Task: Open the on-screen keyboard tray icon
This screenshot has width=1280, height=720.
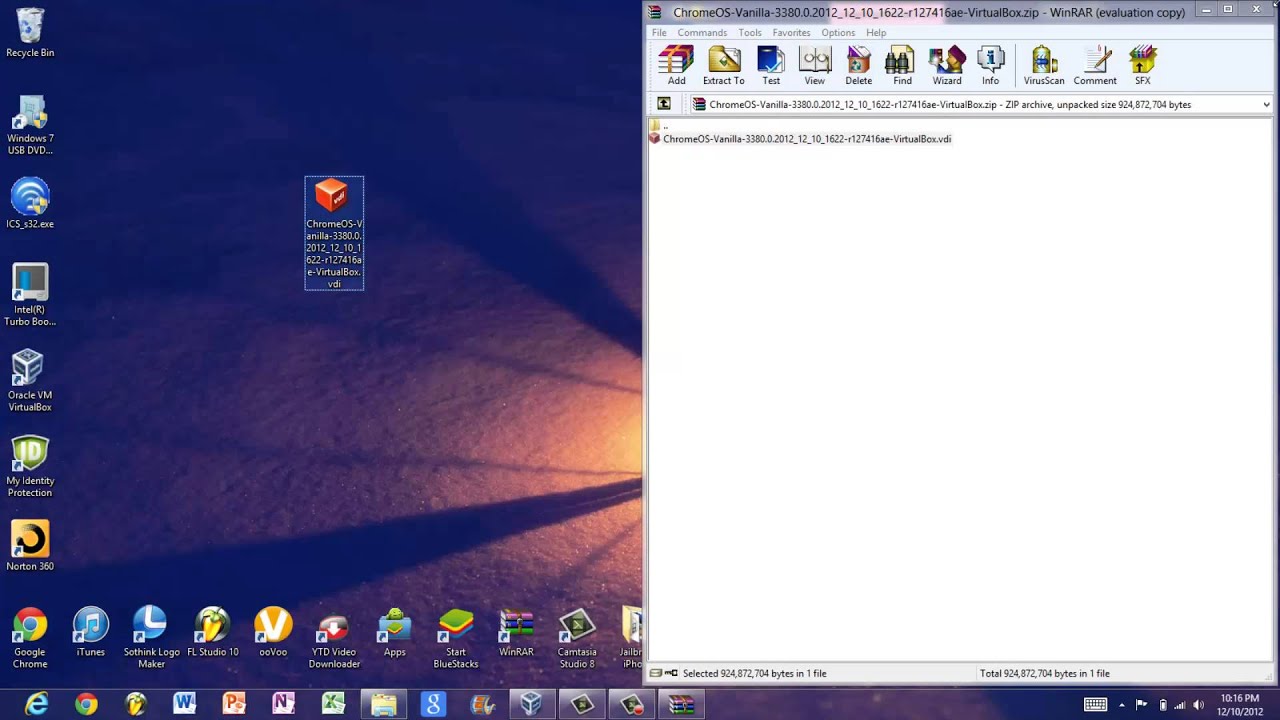Action: point(1095,705)
